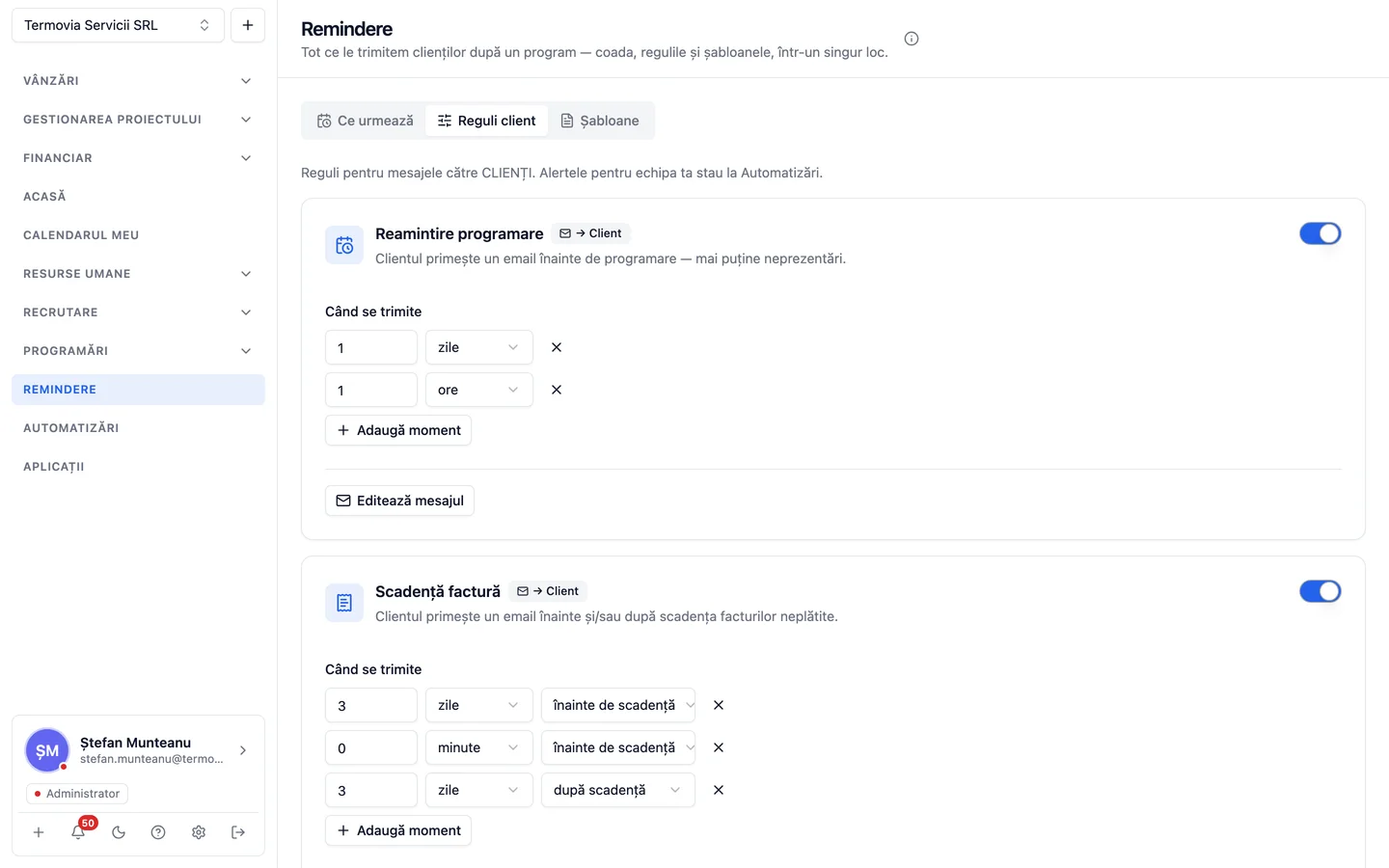Delete the după scadență moment row
This screenshot has width=1389, height=868.
click(719, 790)
